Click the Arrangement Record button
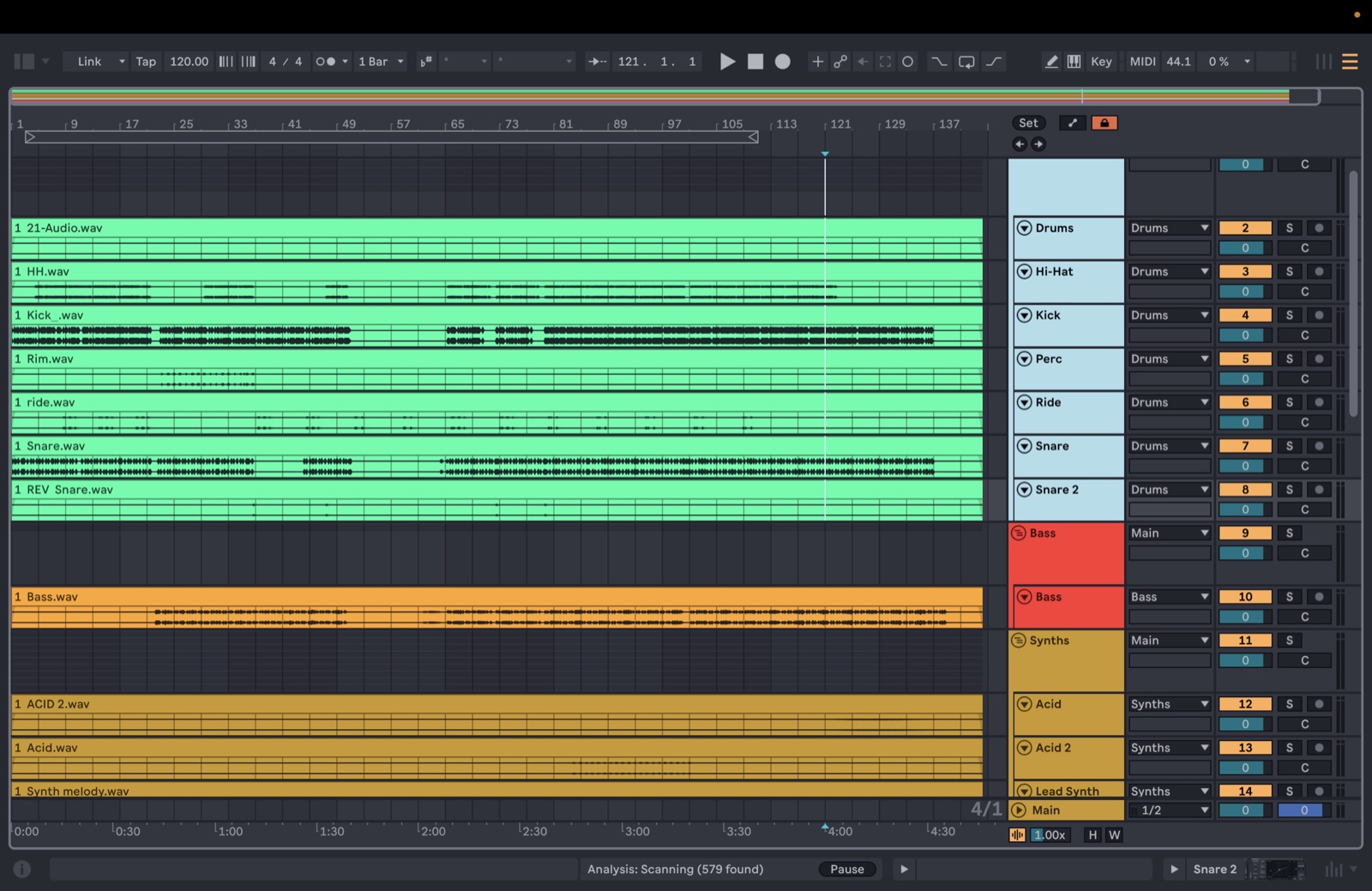 pyautogui.click(x=783, y=61)
